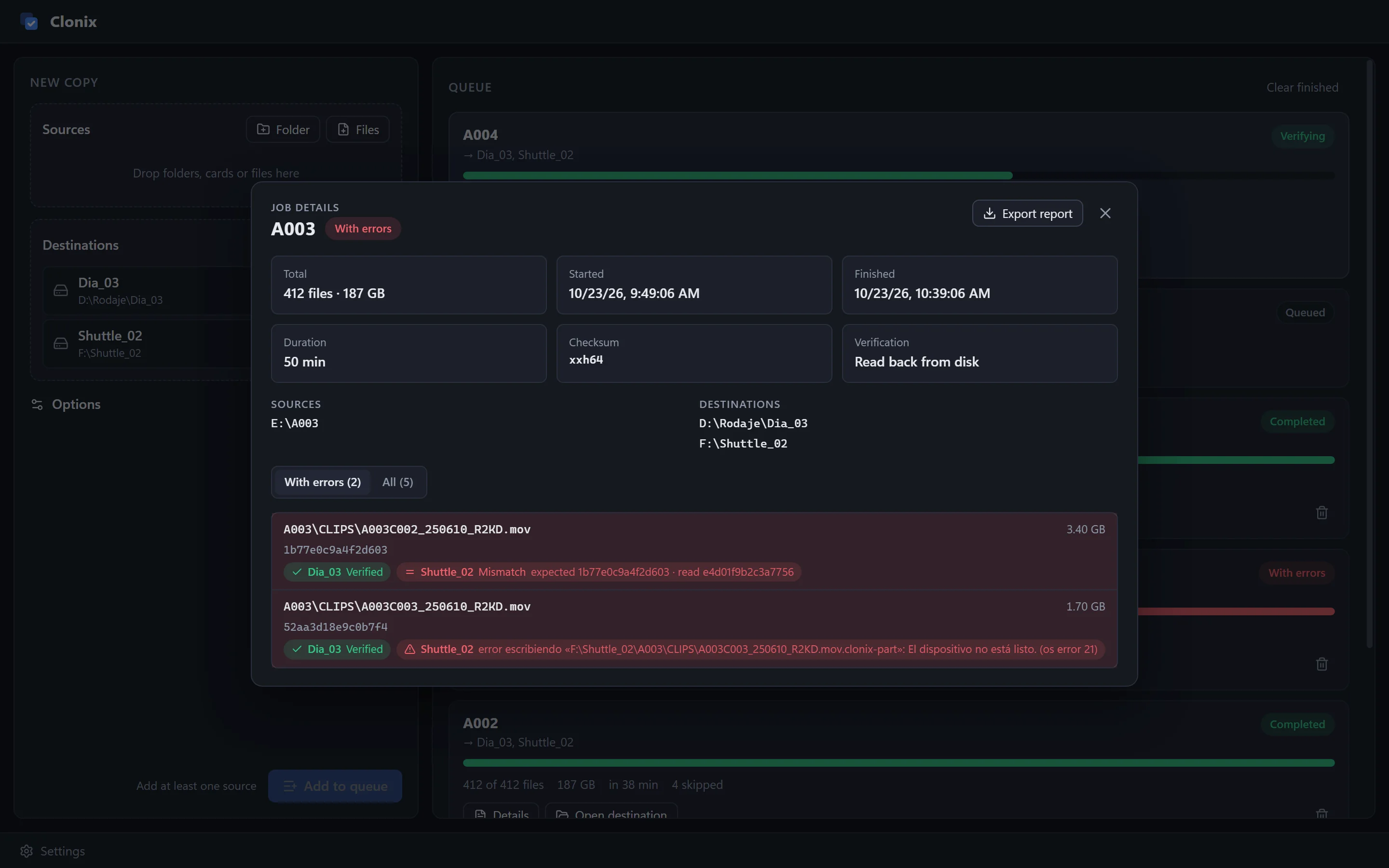Click the With errors queue badge behind dialog
This screenshot has width=1389, height=868.
pos(1296,573)
